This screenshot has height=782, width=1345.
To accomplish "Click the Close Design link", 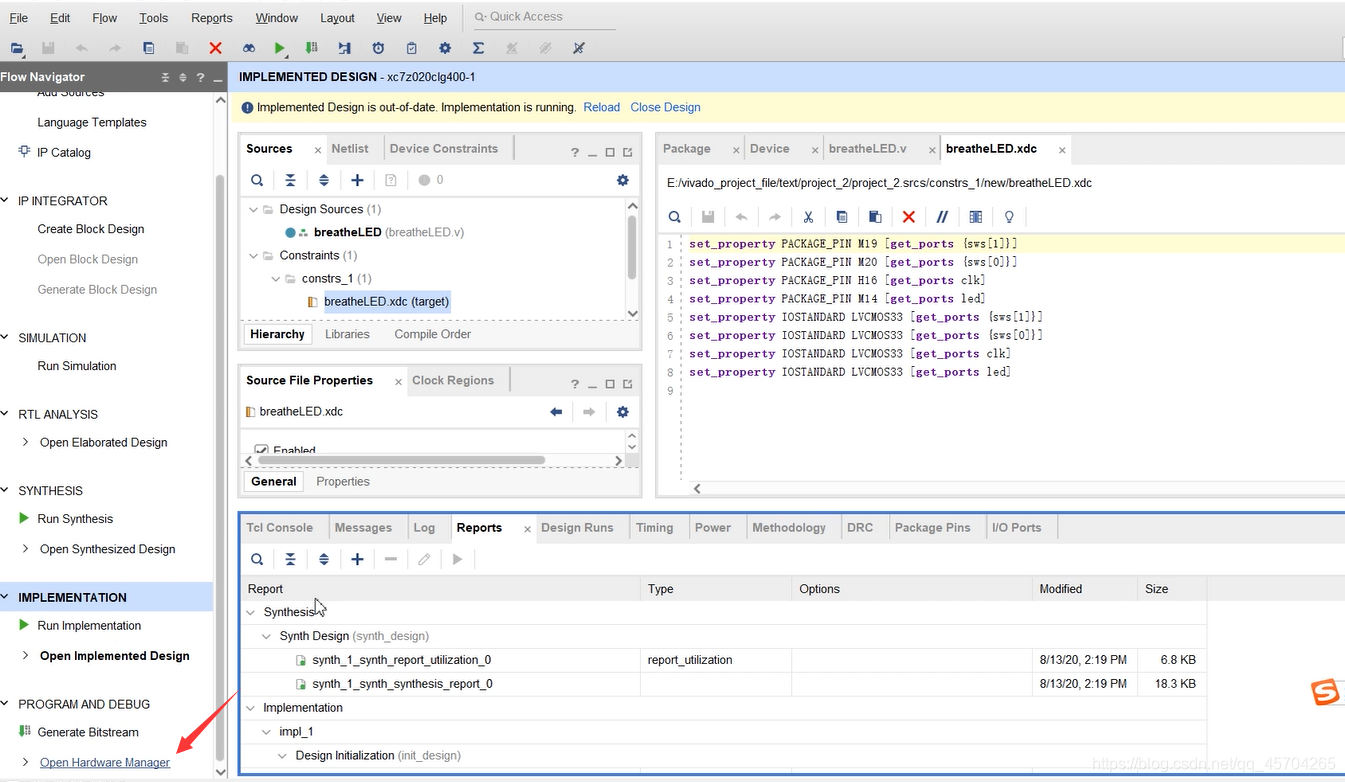I will [x=665, y=107].
